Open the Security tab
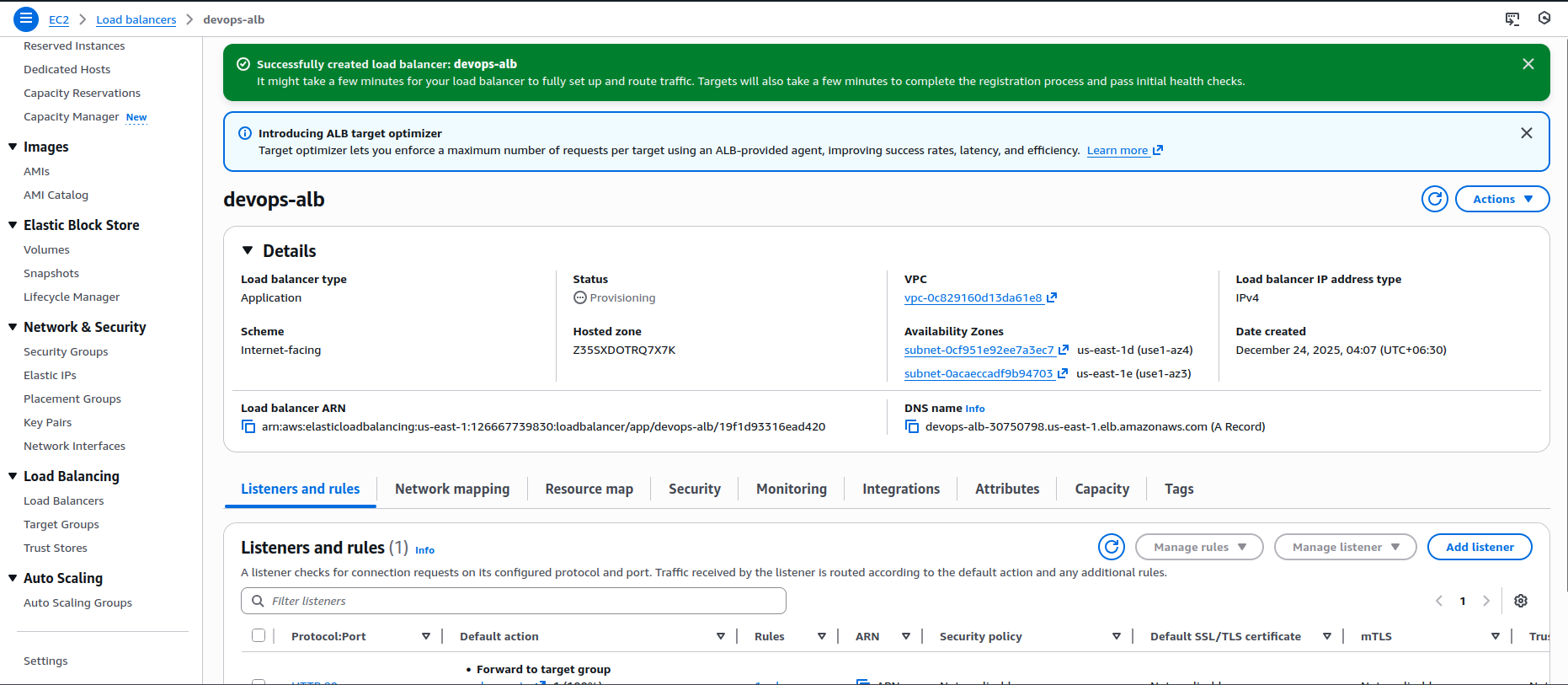 [695, 489]
